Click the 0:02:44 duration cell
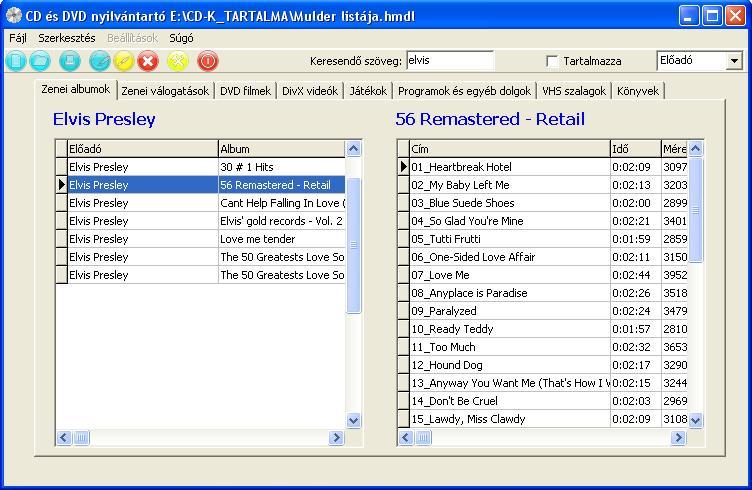Image resolution: width=752 pixels, height=490 pixels. [635, 275]
